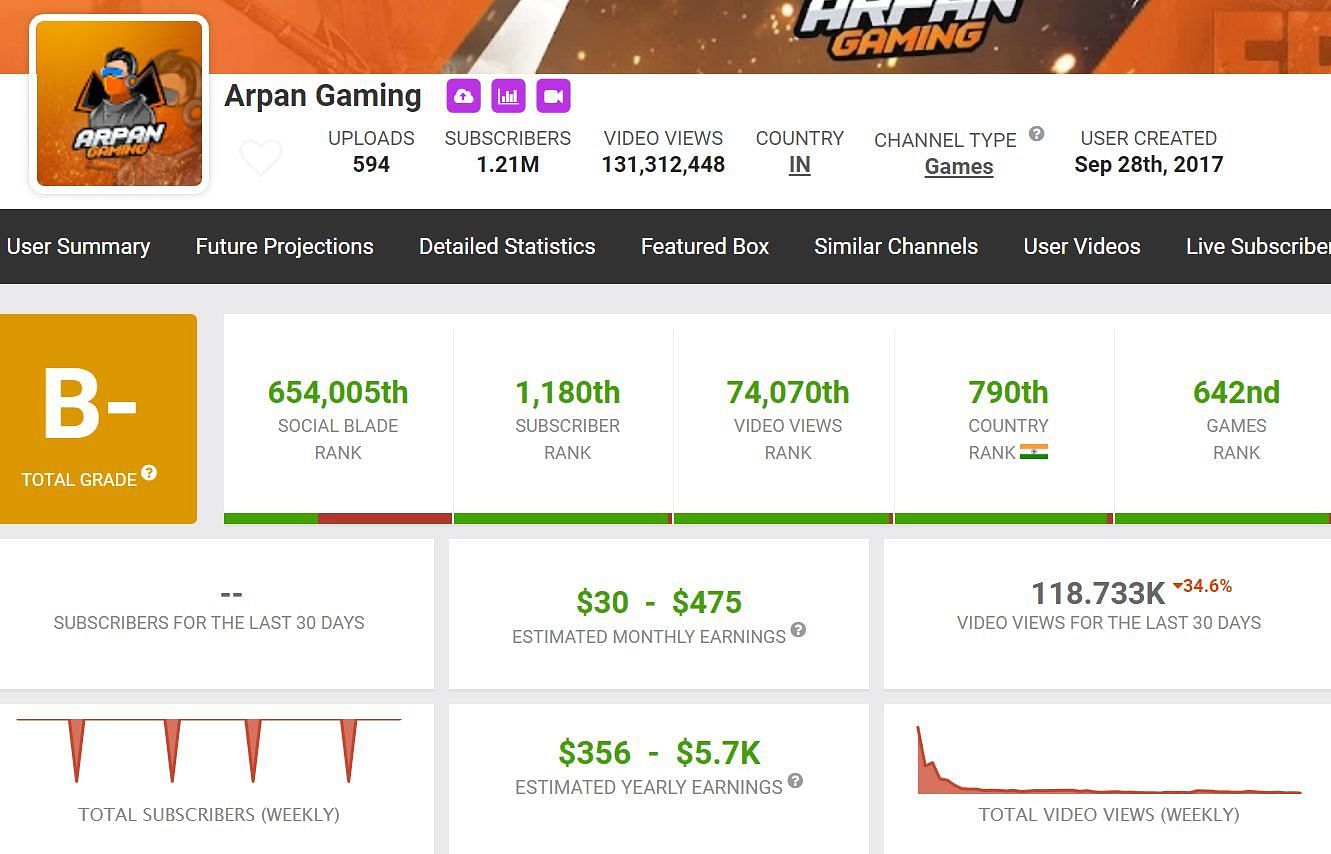Click the Total Subscribers weekly chart
The width and height of the screenshot is (1331, 854).
pyautogui.click(x=209, y=750)
